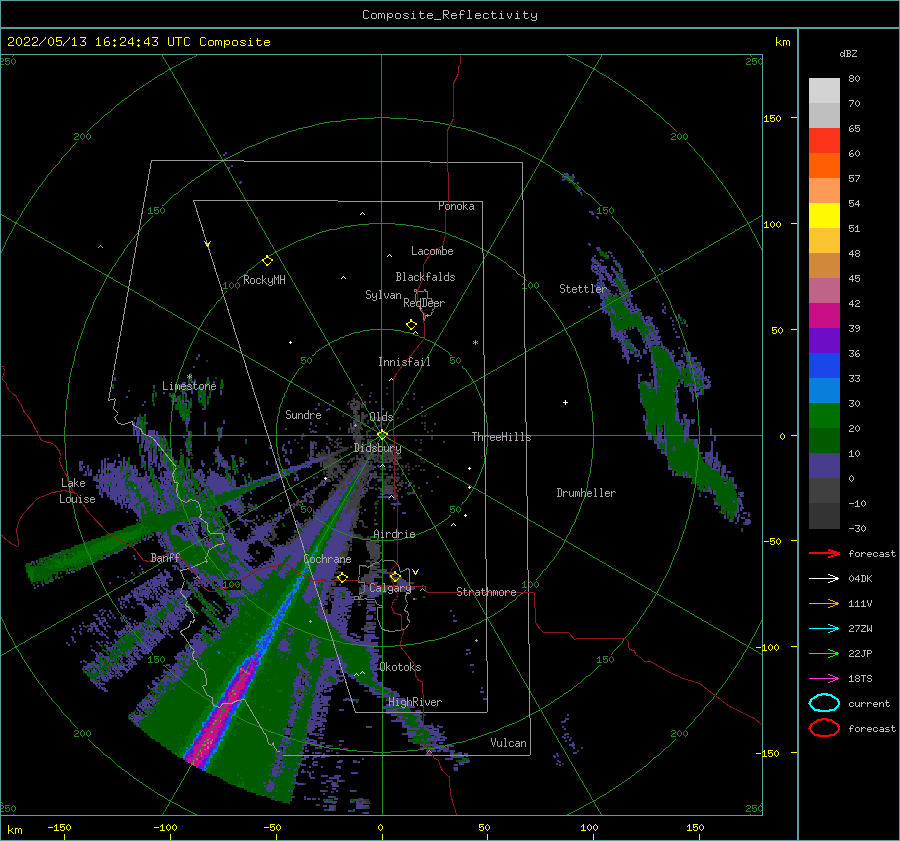Select the cyan current ellipse icon
This screenshot has width=900, height=841.
tap(824, 703)
